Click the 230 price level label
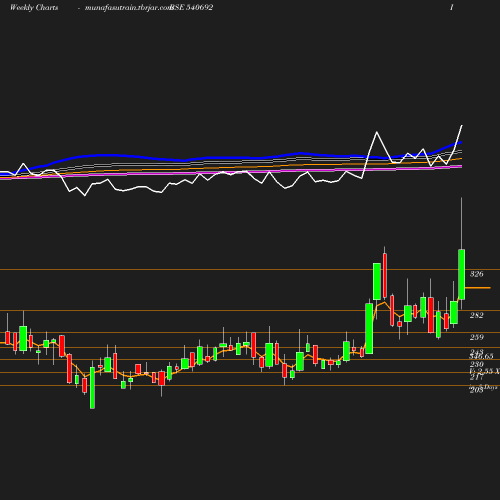The image size is (500, 500). pos(477,364)
